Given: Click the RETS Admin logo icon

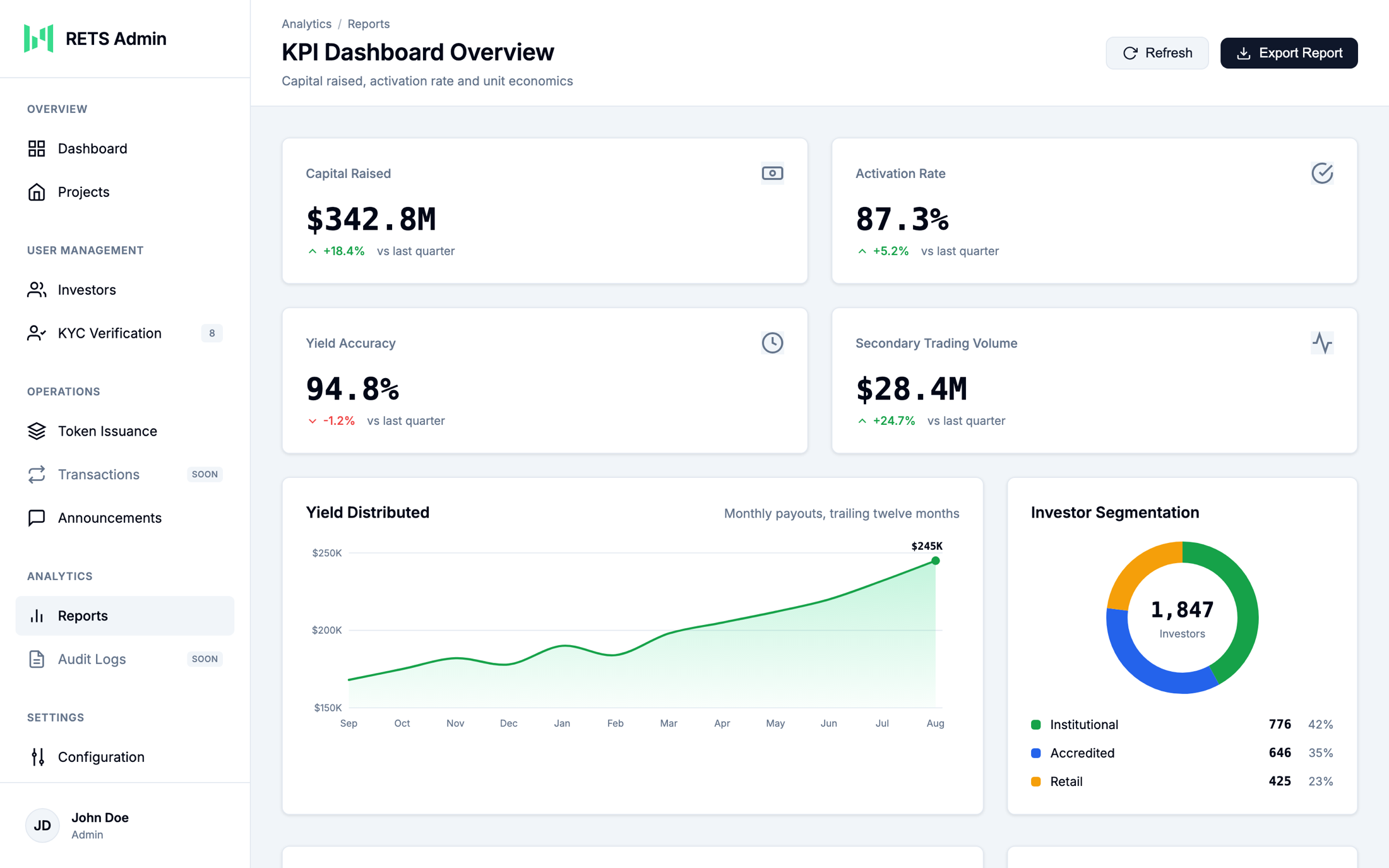Looking at the screenshot, I should (39, 39).
